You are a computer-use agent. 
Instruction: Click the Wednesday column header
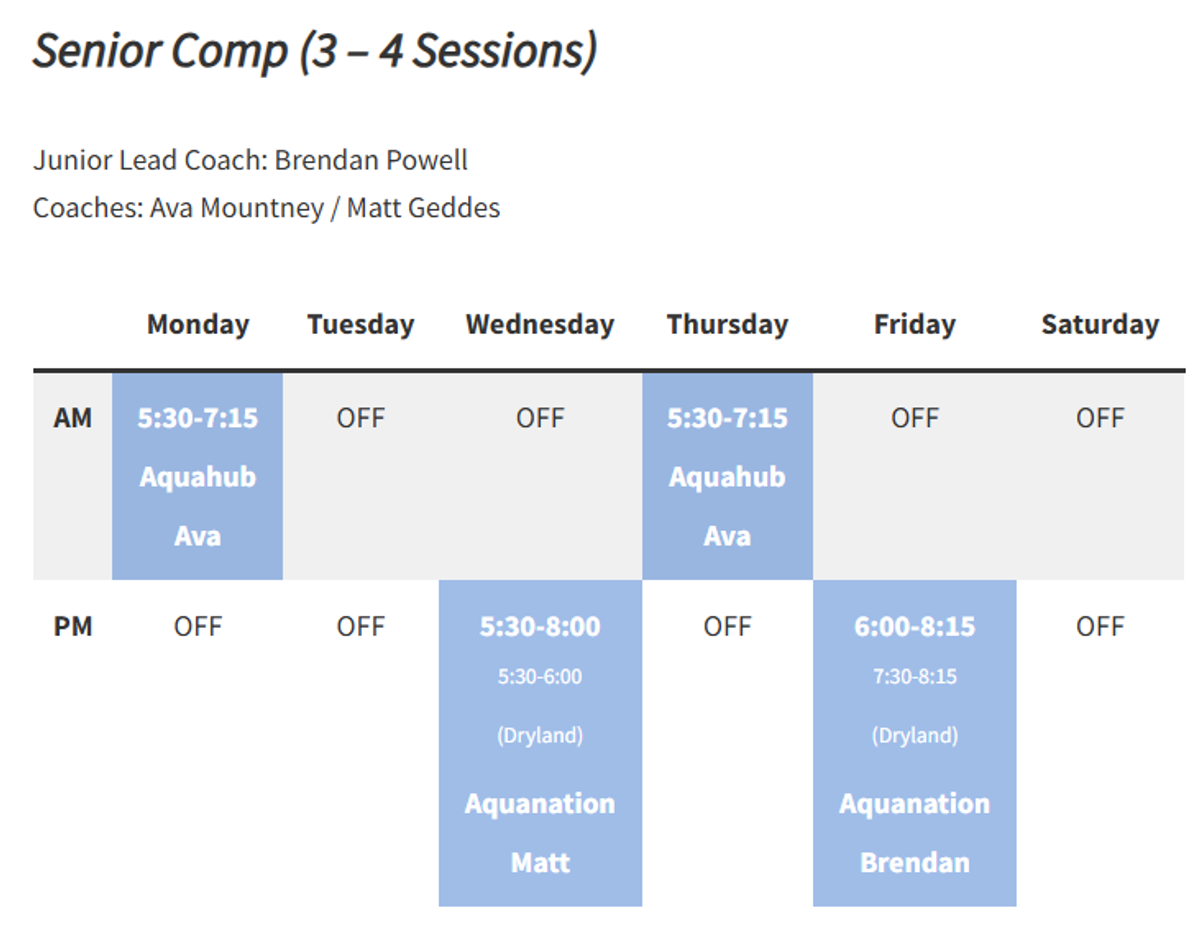pos(540,325)
